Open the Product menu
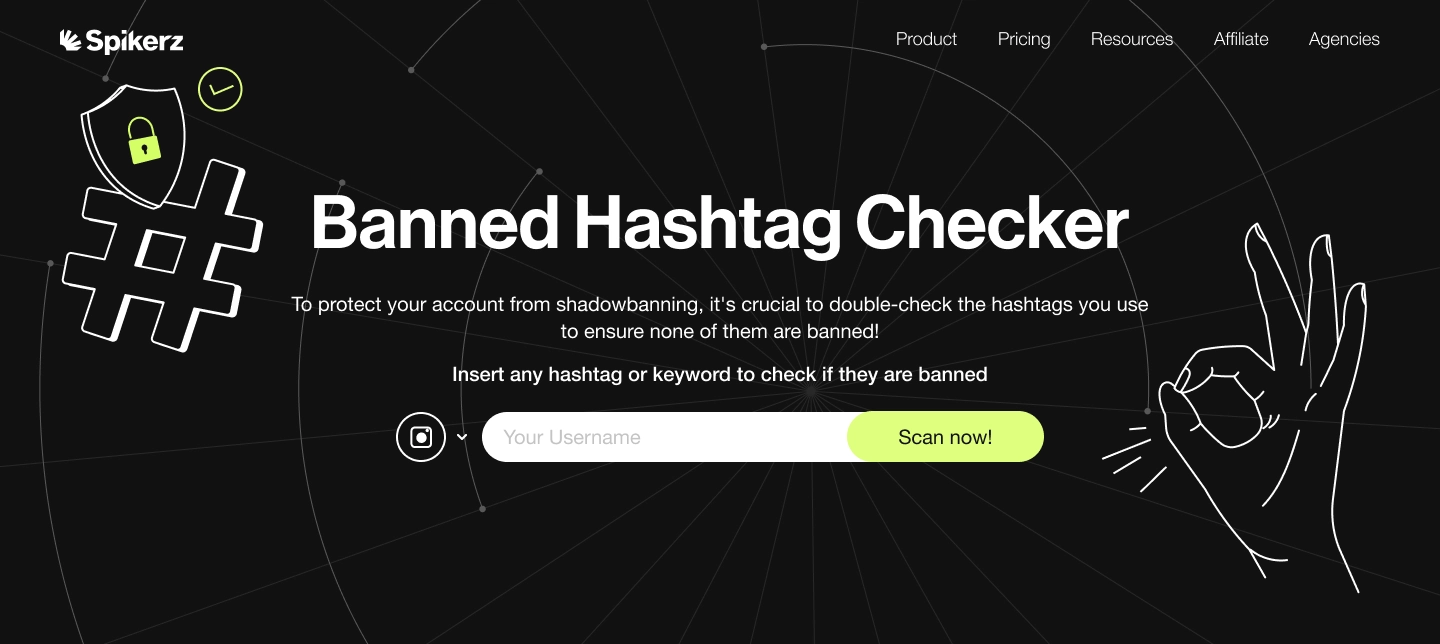The width and height of the screenshot is (1440, 644). [x=926, y=39]
